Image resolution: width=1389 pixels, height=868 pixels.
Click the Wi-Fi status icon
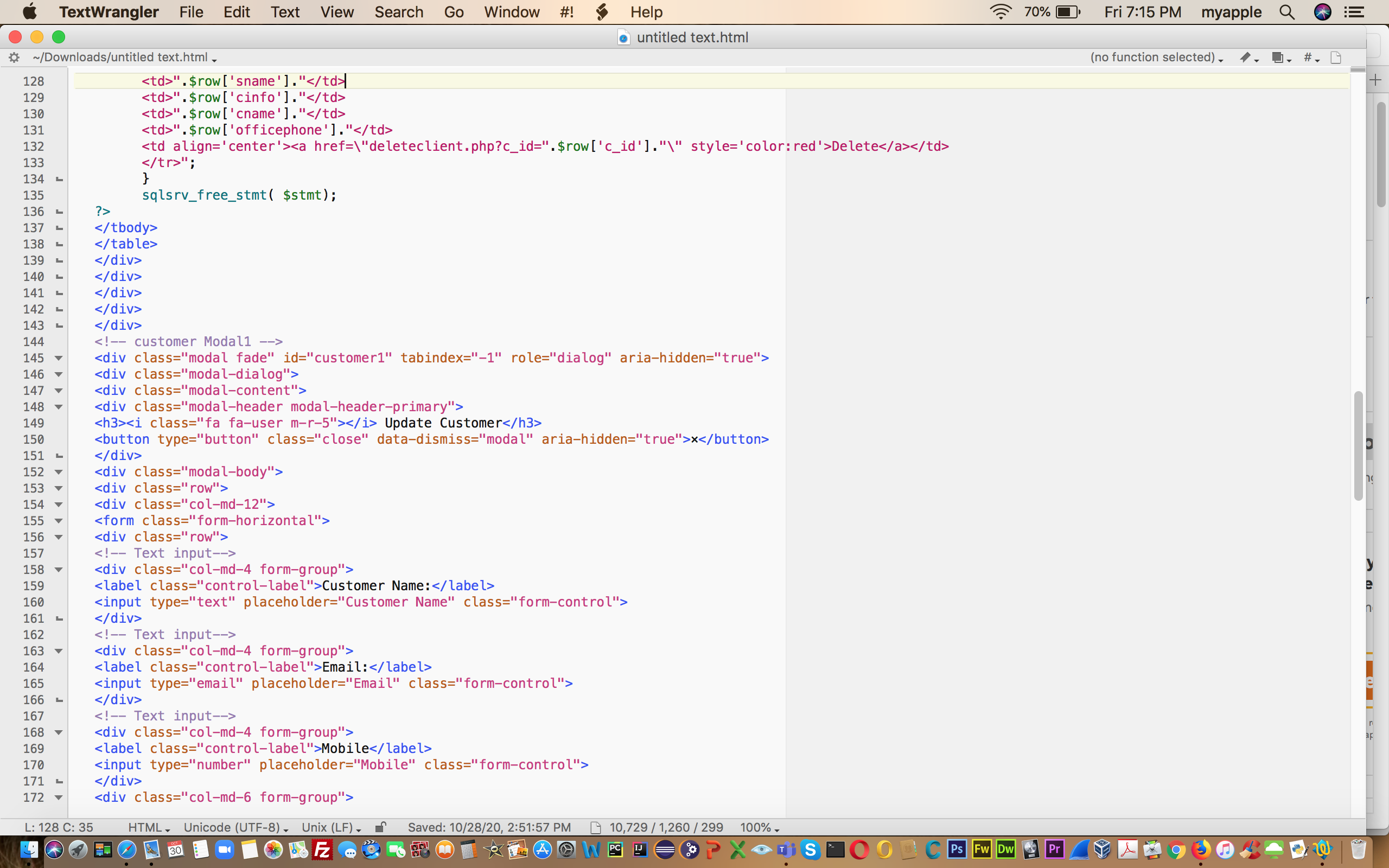[1001, 12]
